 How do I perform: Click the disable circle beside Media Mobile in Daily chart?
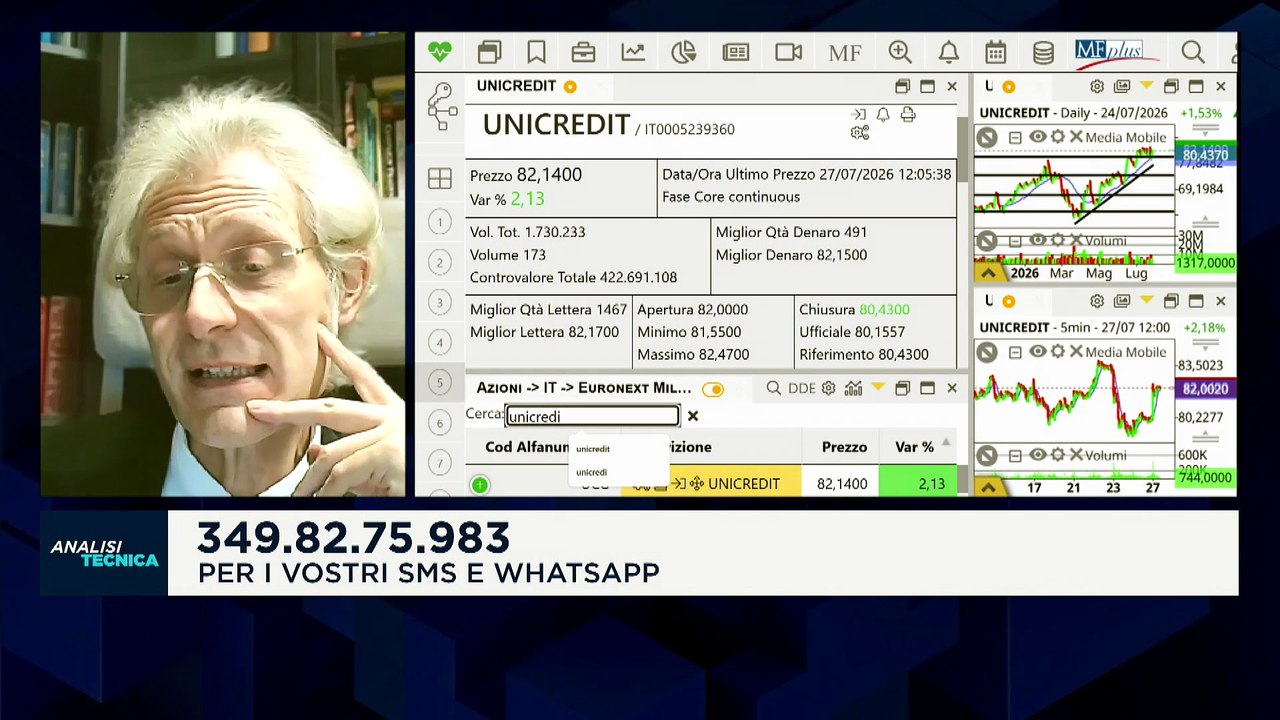coord(987,138)
